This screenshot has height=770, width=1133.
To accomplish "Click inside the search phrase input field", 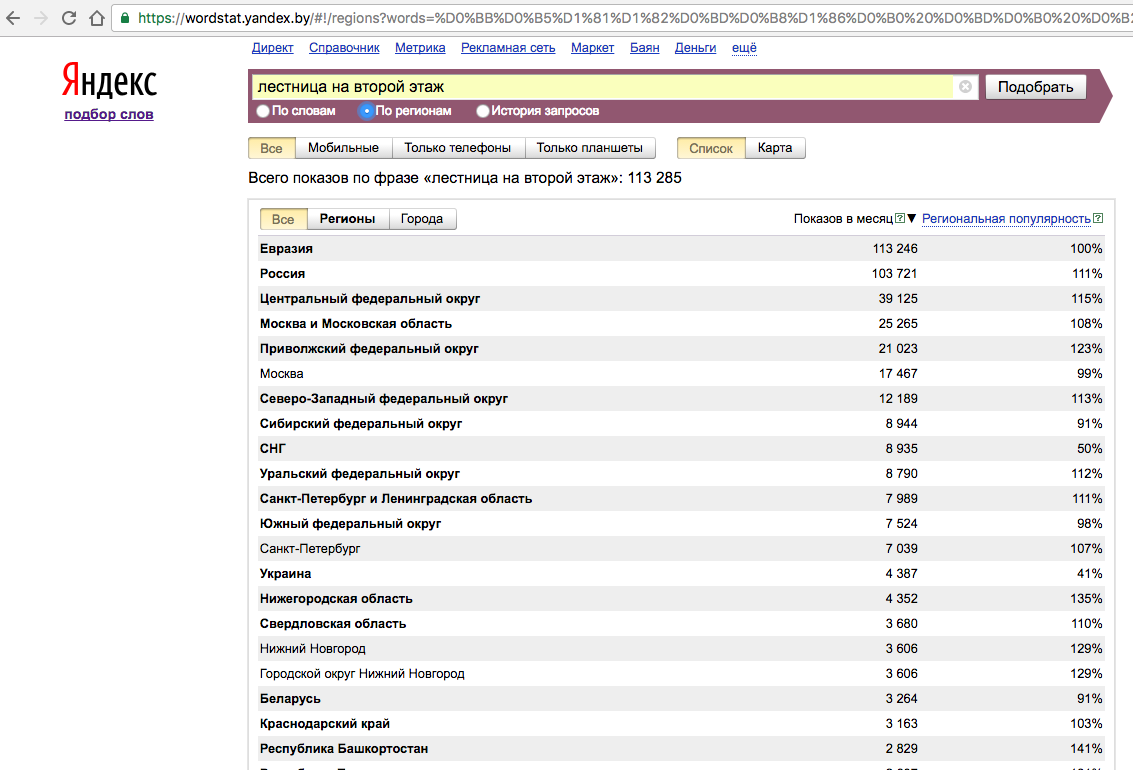I will [600, 87].
